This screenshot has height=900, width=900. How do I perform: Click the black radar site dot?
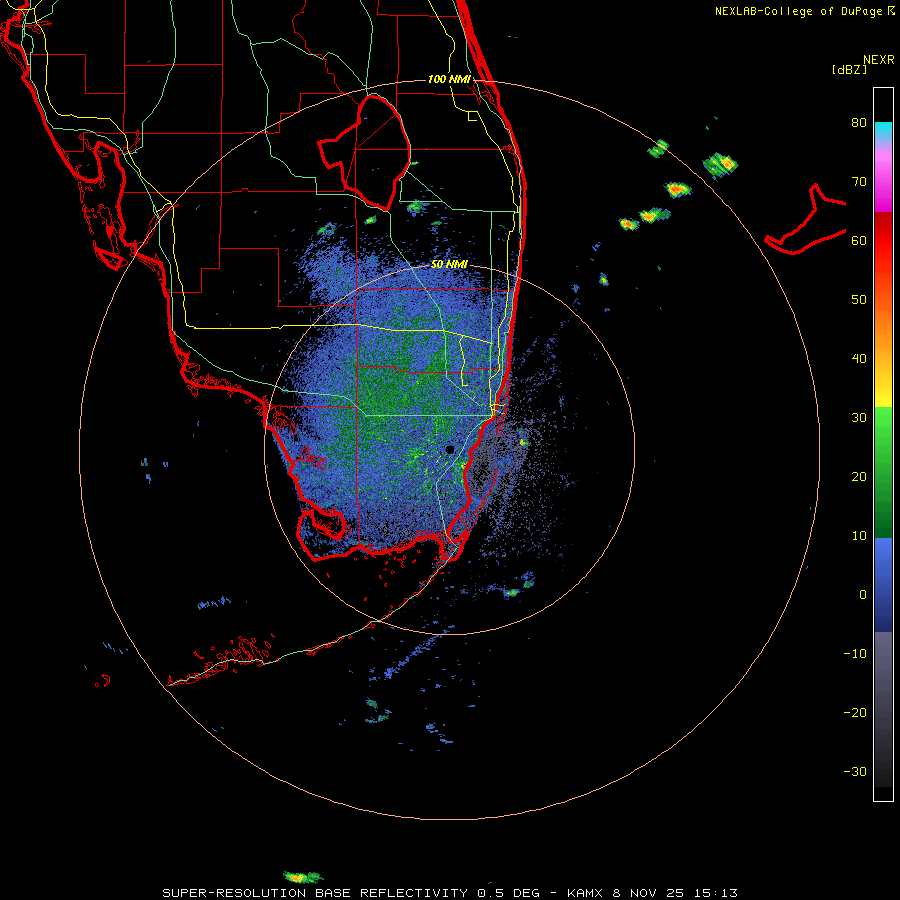click(450, 449)
